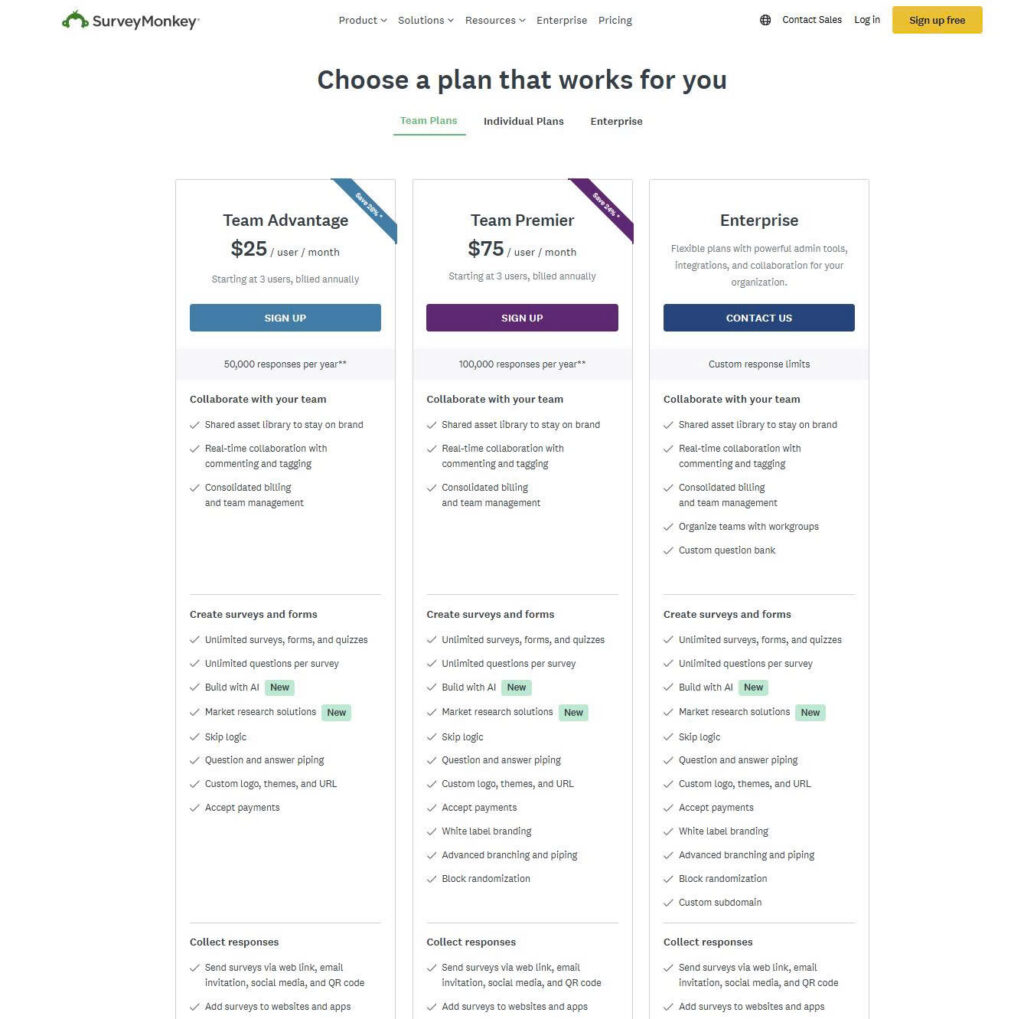Click the yellow Sign up free button
Screen dimensions: 1024x1019
936,19
